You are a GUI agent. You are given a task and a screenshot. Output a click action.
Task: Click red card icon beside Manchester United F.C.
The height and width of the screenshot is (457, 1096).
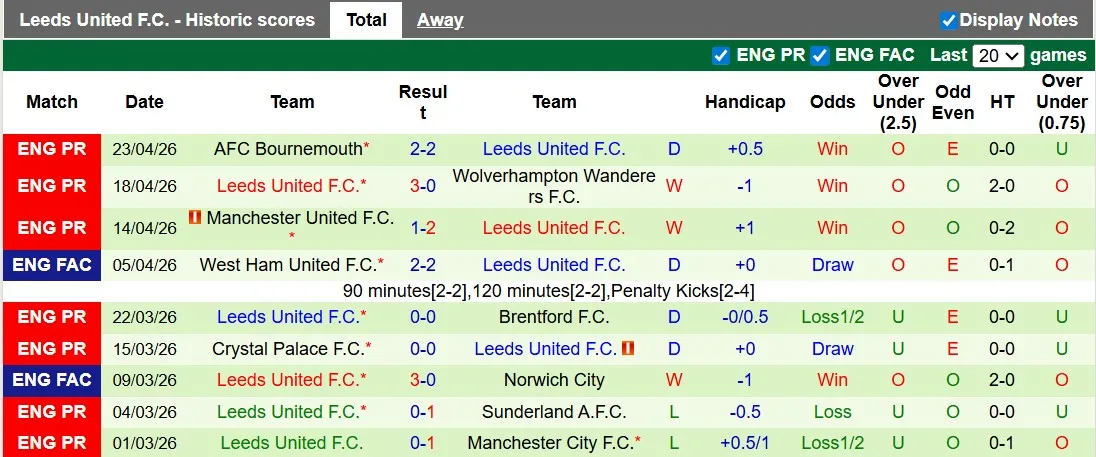tap(195, 217)
